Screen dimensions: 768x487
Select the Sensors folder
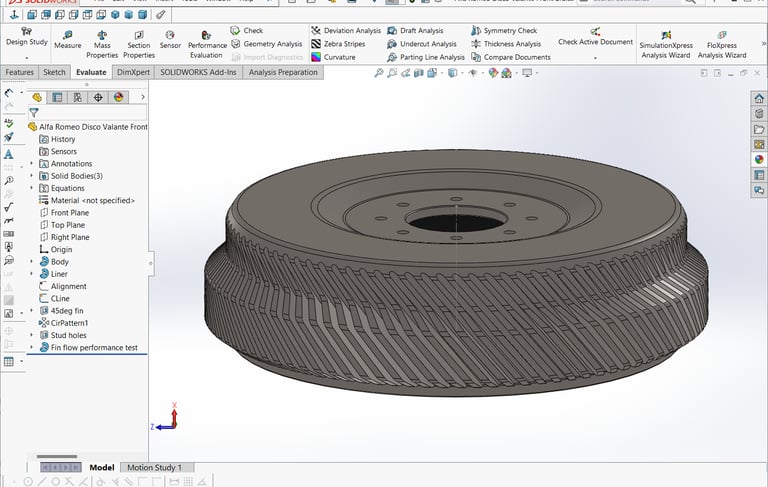click(58, 151)
